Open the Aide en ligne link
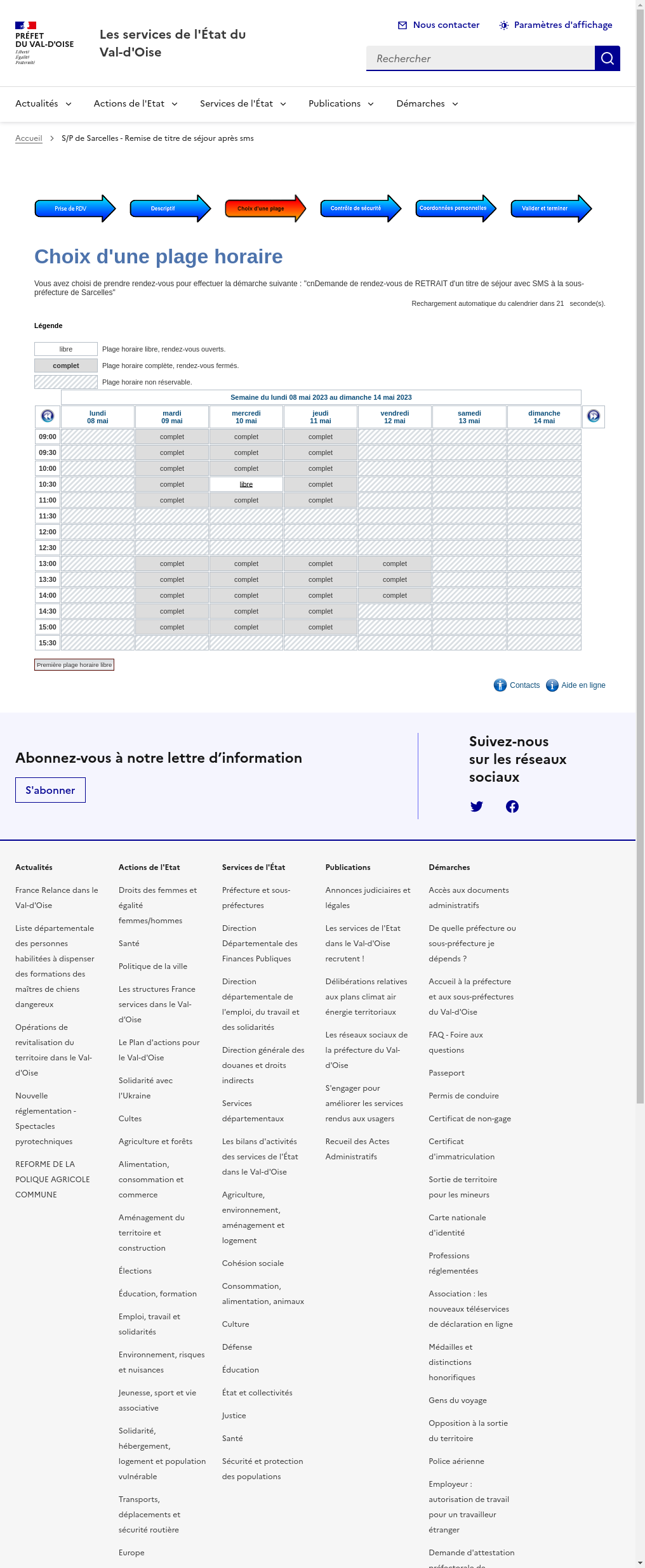Viewport: 645px width, 1568px height. click(583, 685)
